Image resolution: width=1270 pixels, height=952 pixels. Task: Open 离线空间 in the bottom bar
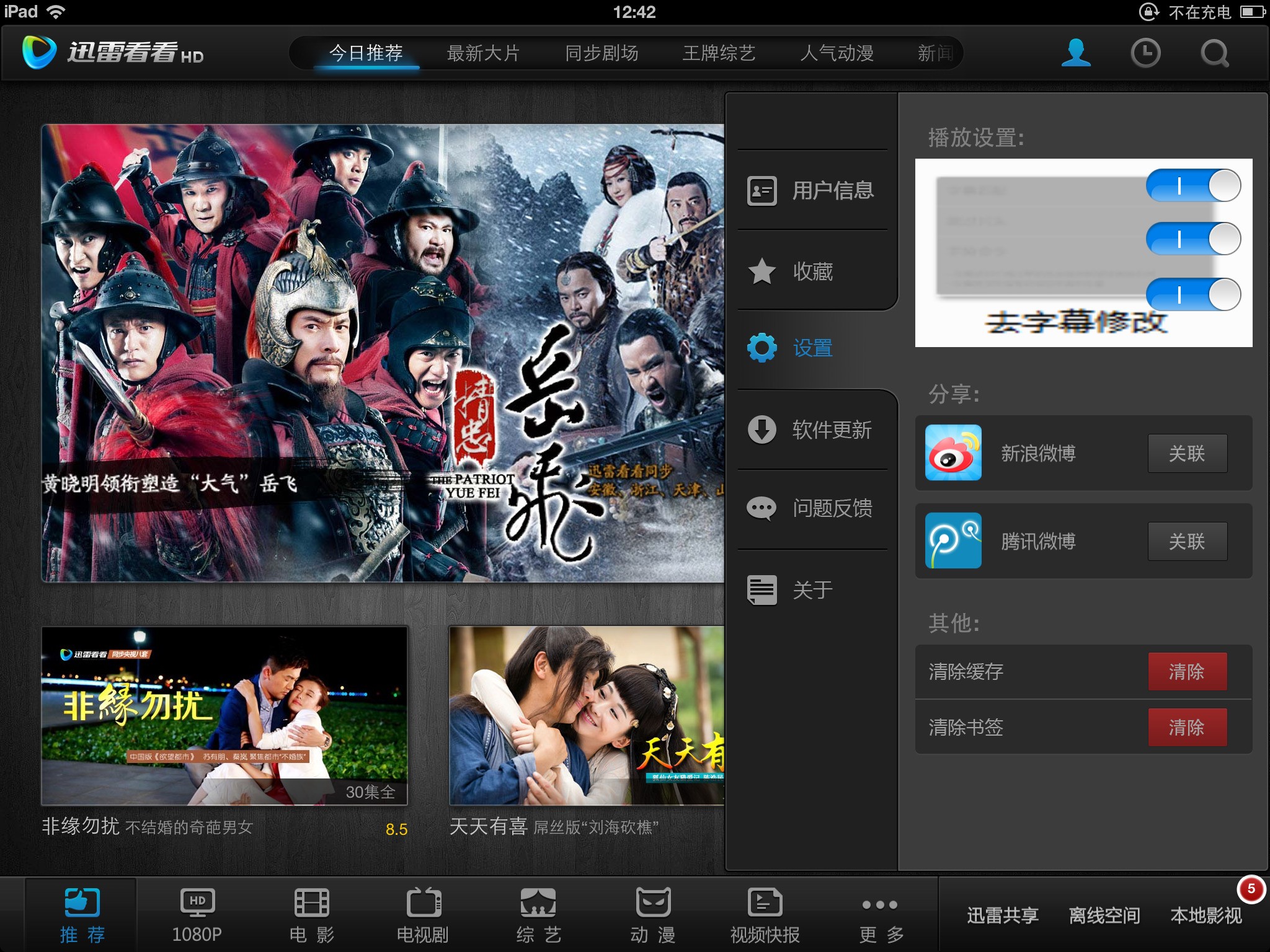[x=1104, y=915]
